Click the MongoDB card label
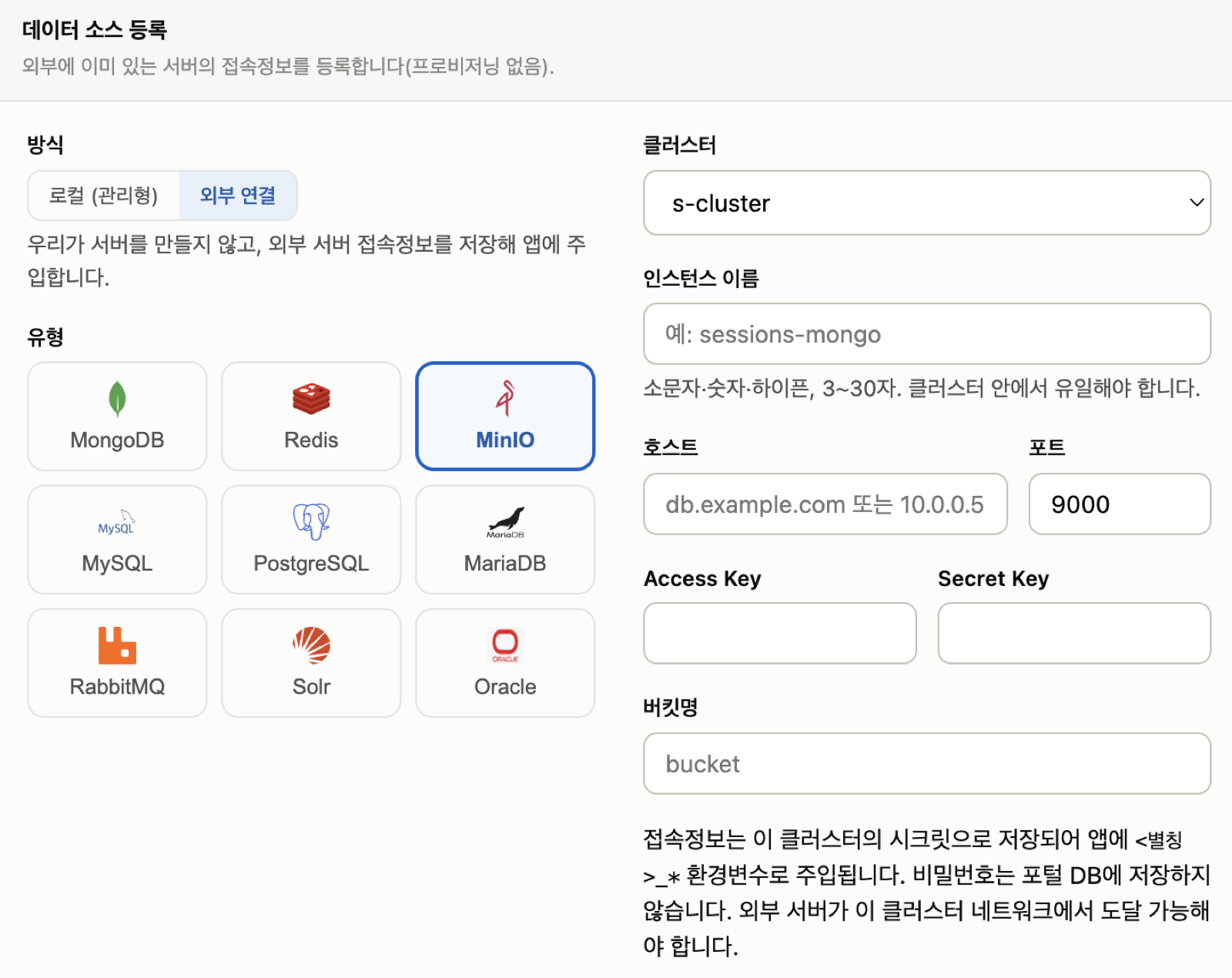Screen dimensions: 1232x978 [x=117, y=440]
